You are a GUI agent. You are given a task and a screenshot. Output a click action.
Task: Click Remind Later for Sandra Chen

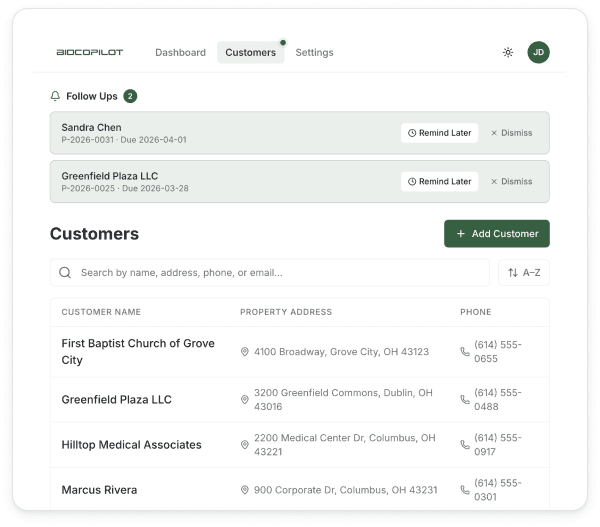coord(440,133)
